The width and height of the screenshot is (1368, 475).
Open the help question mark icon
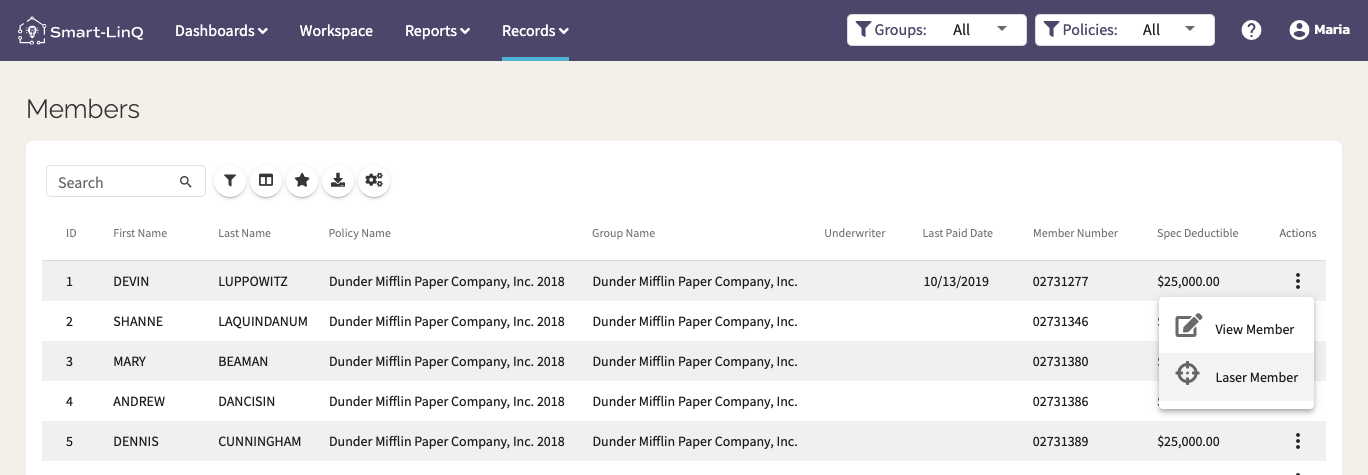point(1251,30)
